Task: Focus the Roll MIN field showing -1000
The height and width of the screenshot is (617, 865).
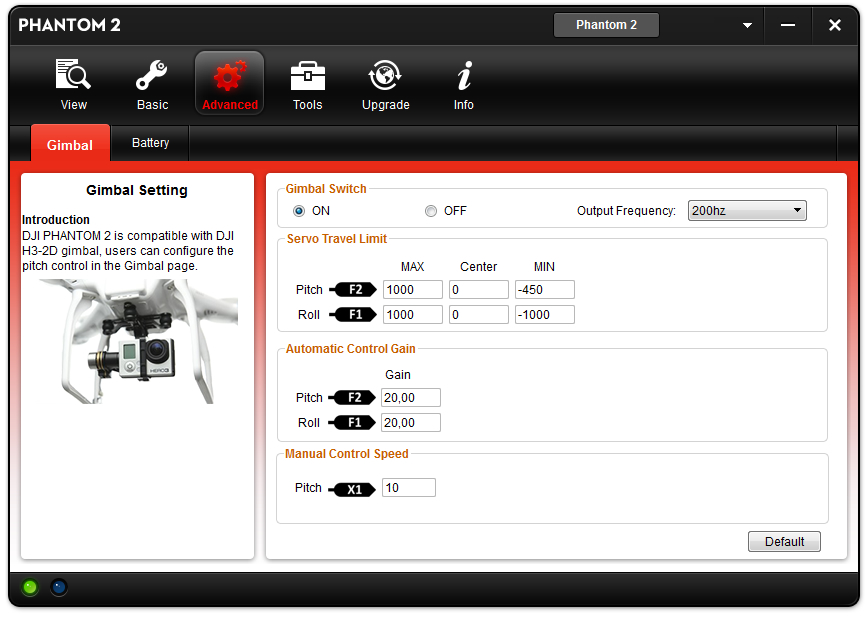Action: pos(545,315)
